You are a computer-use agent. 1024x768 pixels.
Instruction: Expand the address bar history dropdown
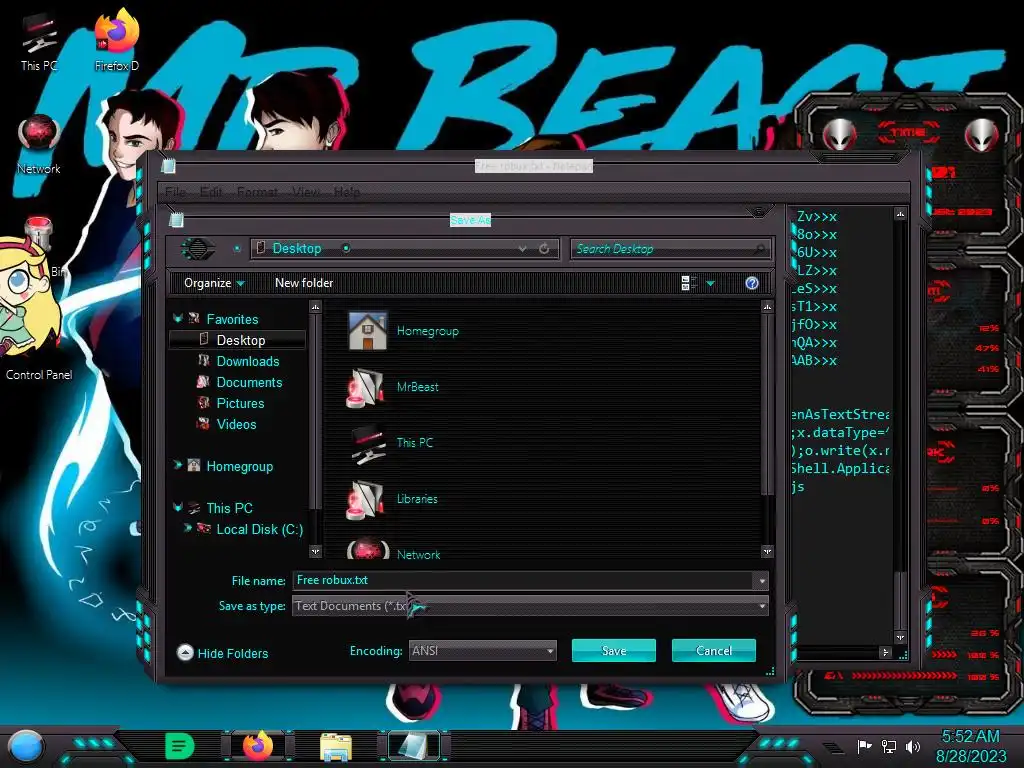[x=522, y=249]
